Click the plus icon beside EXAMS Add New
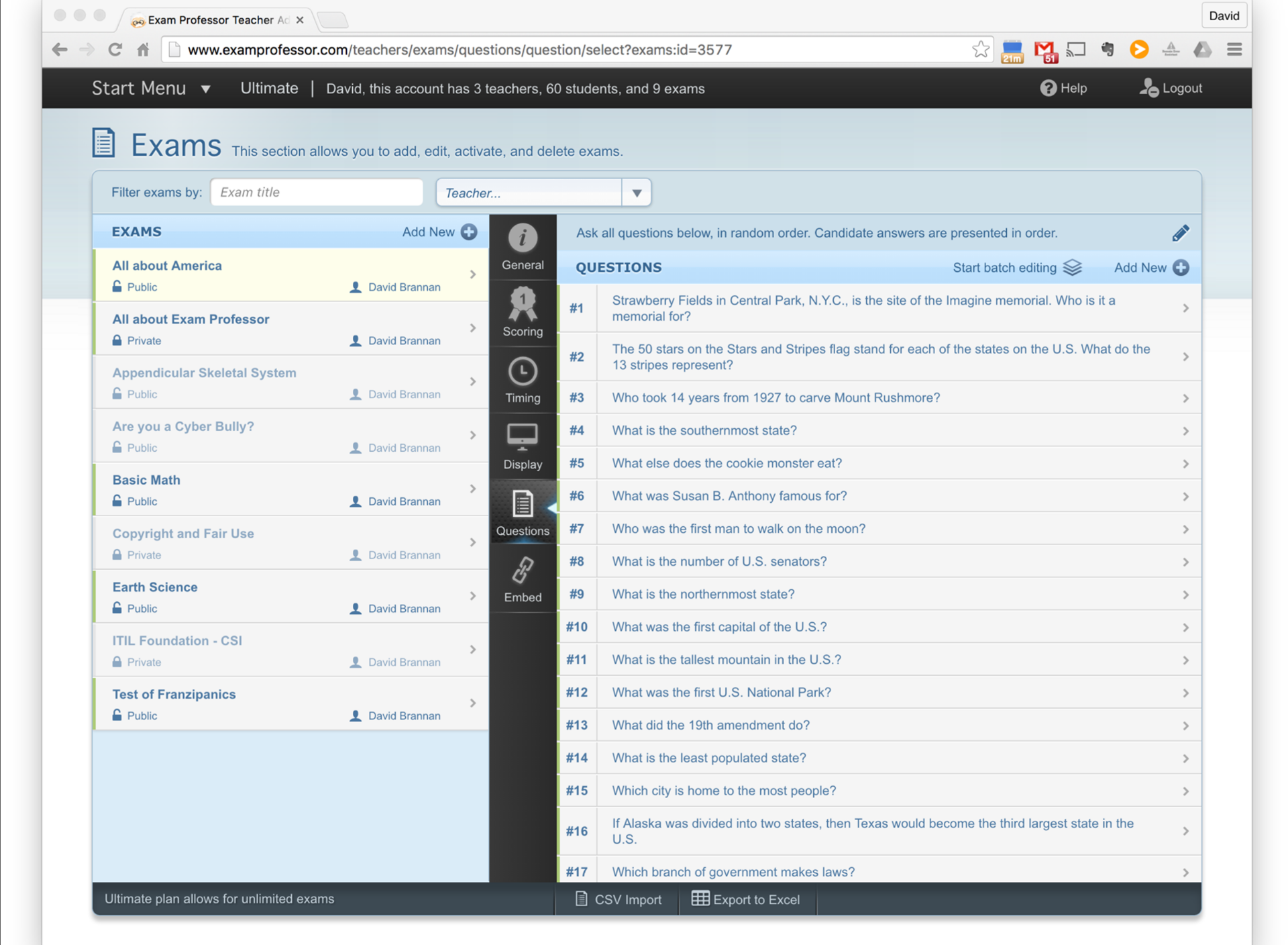This screenshot has width=1288, height=945. click(469, 232)
